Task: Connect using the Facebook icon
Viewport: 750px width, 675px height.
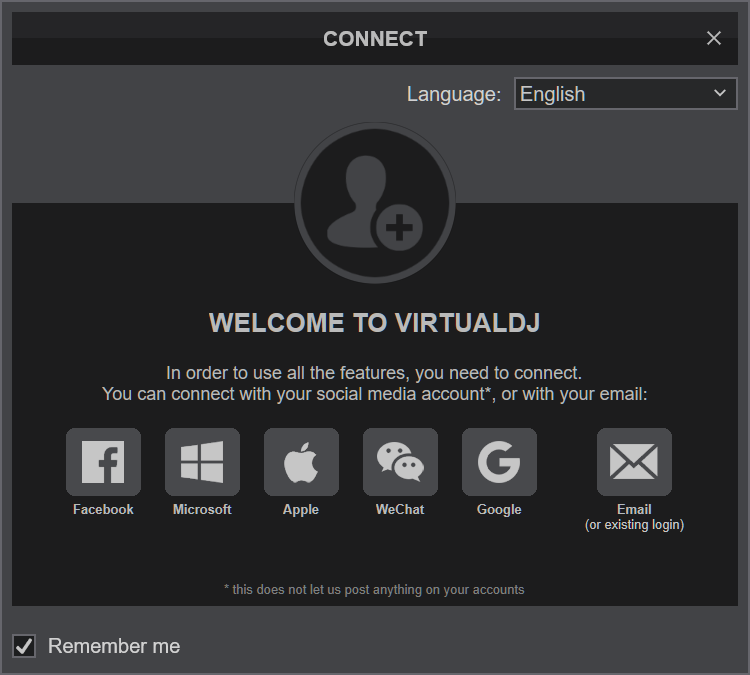Action: pyautogui.click(x=103, y=462)
